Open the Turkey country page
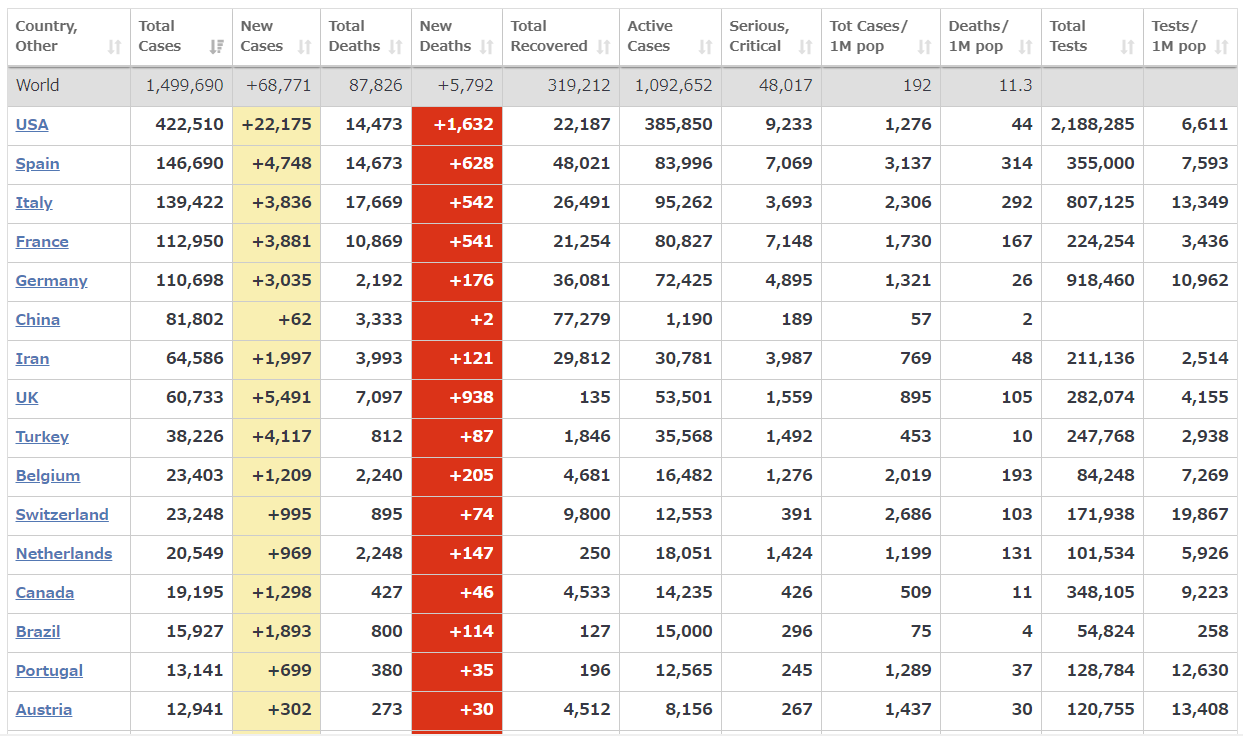Screen dimensions: 1243x736 pyautogui.click(x=42, y=437)
